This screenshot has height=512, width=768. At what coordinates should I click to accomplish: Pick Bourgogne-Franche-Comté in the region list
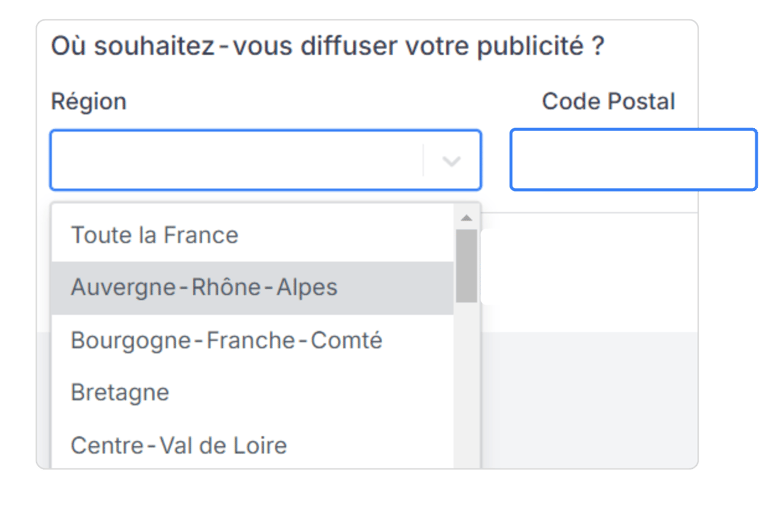[x=226, y=340]
